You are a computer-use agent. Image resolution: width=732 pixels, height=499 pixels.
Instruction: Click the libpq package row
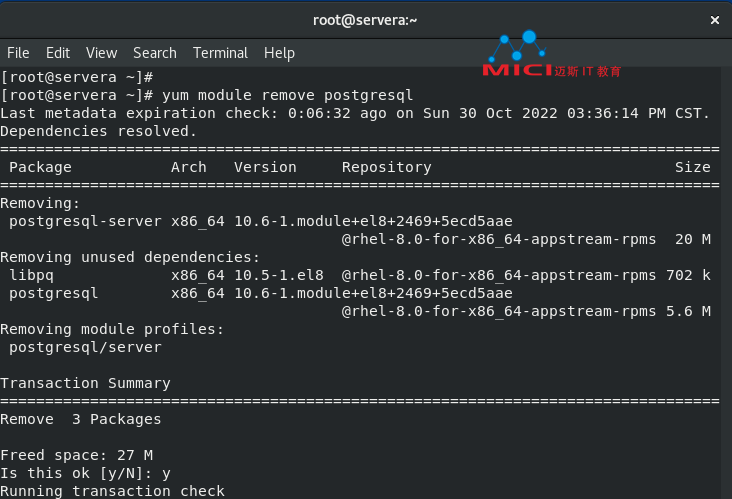(360, 275)
